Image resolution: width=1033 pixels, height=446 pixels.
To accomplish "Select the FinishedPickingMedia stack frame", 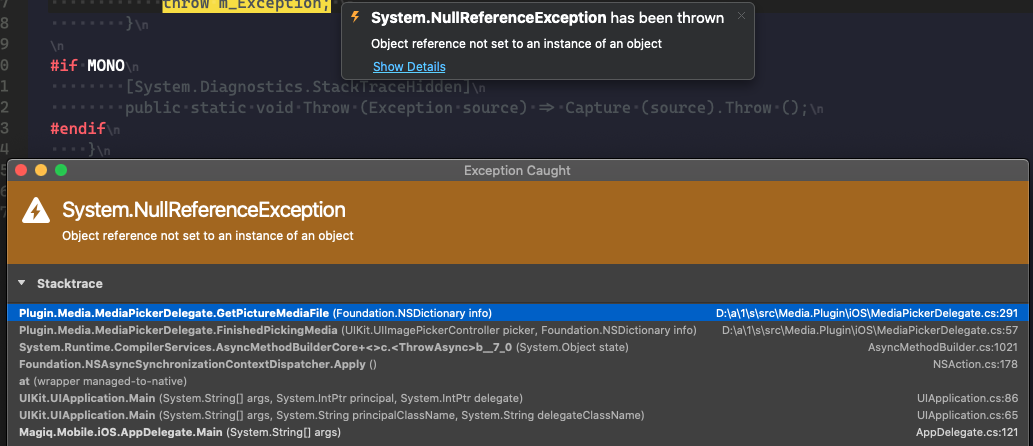I will [517, 330].
